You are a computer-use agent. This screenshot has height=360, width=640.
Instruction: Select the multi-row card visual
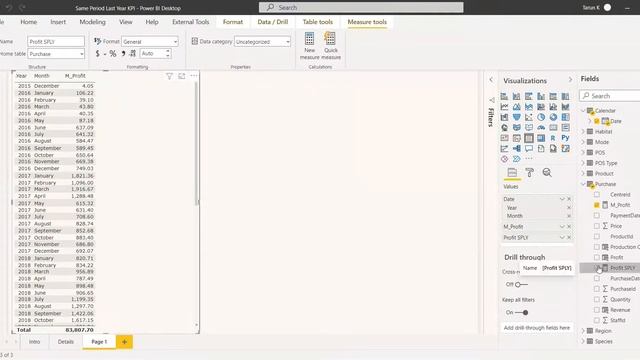(x=565, y=128)
